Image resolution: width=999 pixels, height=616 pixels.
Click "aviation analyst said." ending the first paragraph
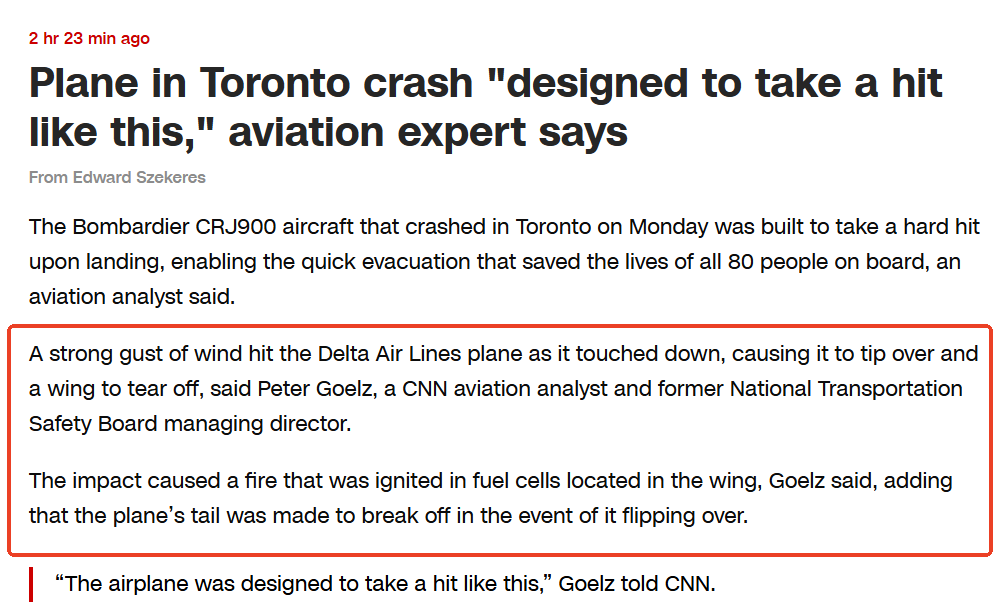pyautogui.click(x=132, y=297)
